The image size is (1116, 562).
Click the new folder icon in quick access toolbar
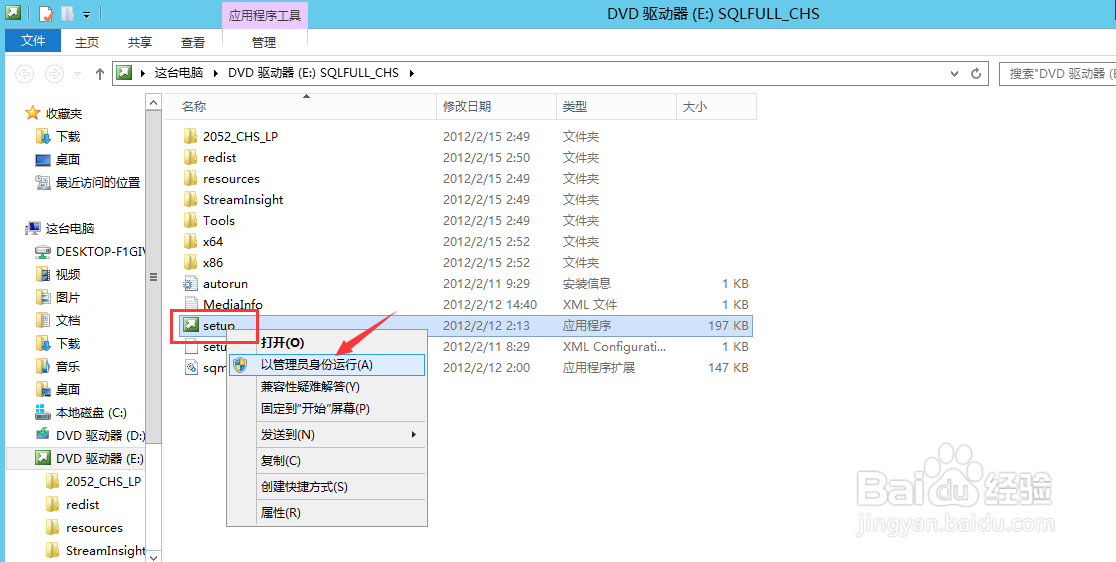pyautogui.click(x=68, y=13)
